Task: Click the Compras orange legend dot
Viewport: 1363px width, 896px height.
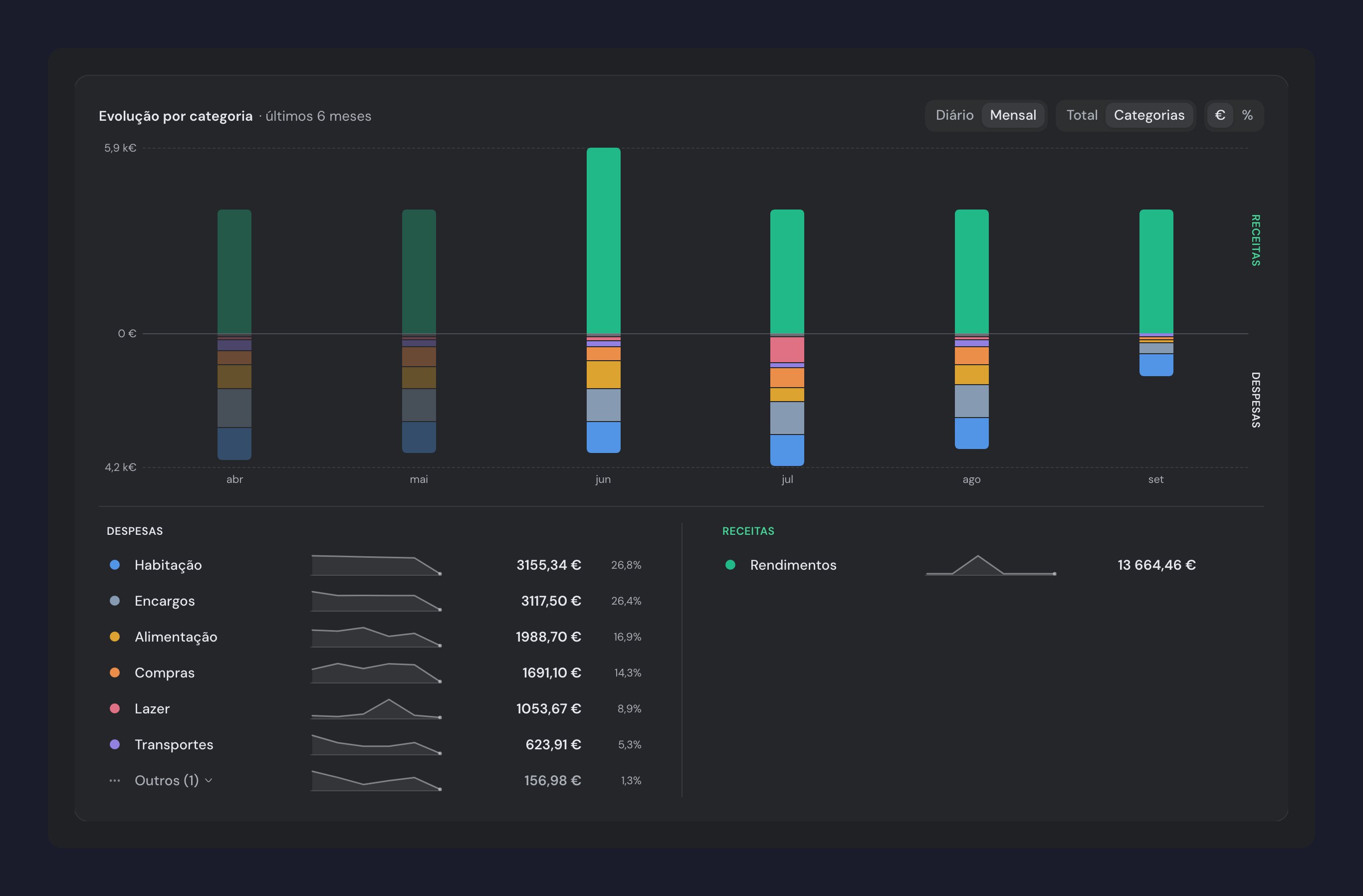Action: tap(115, 672)
